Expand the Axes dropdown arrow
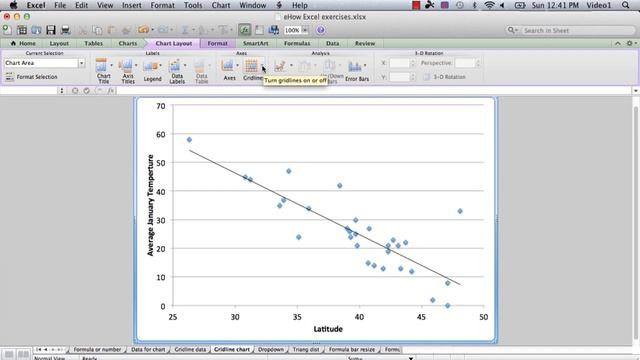 pyautogui.click(x=237, y=65)
